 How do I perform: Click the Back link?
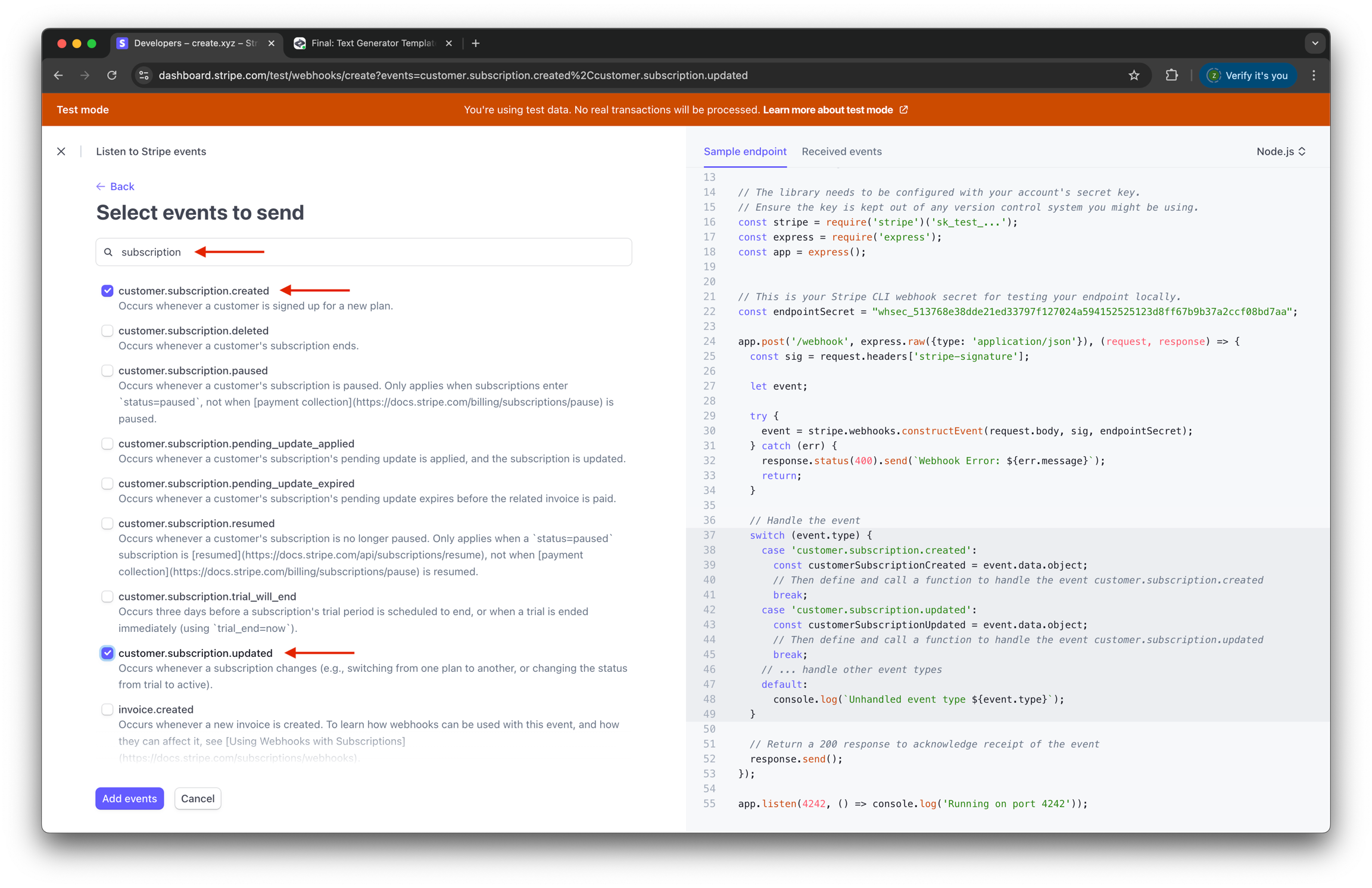116,186
